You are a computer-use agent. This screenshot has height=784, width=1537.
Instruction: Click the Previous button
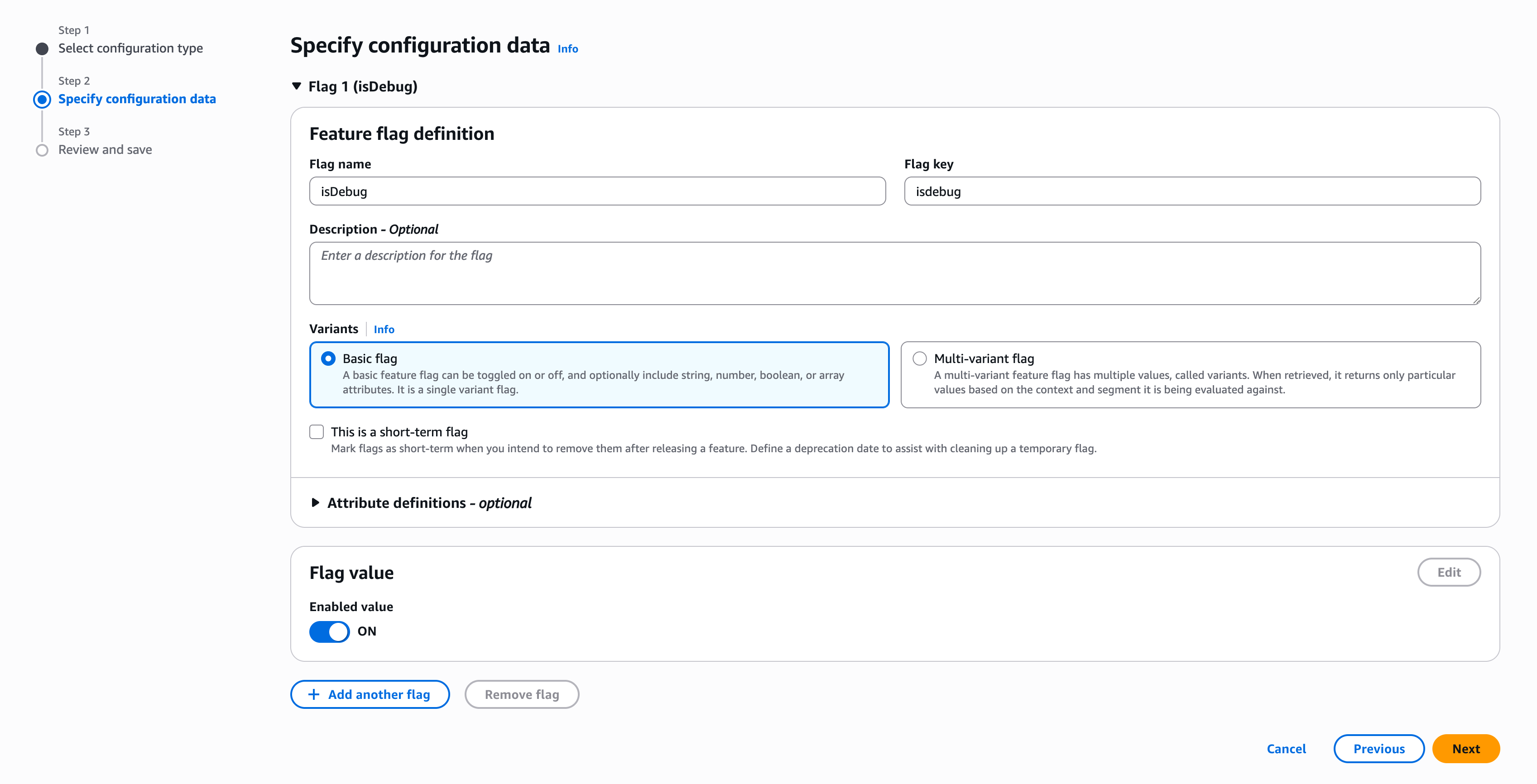pyautogui.click(x=1378, y=749)
